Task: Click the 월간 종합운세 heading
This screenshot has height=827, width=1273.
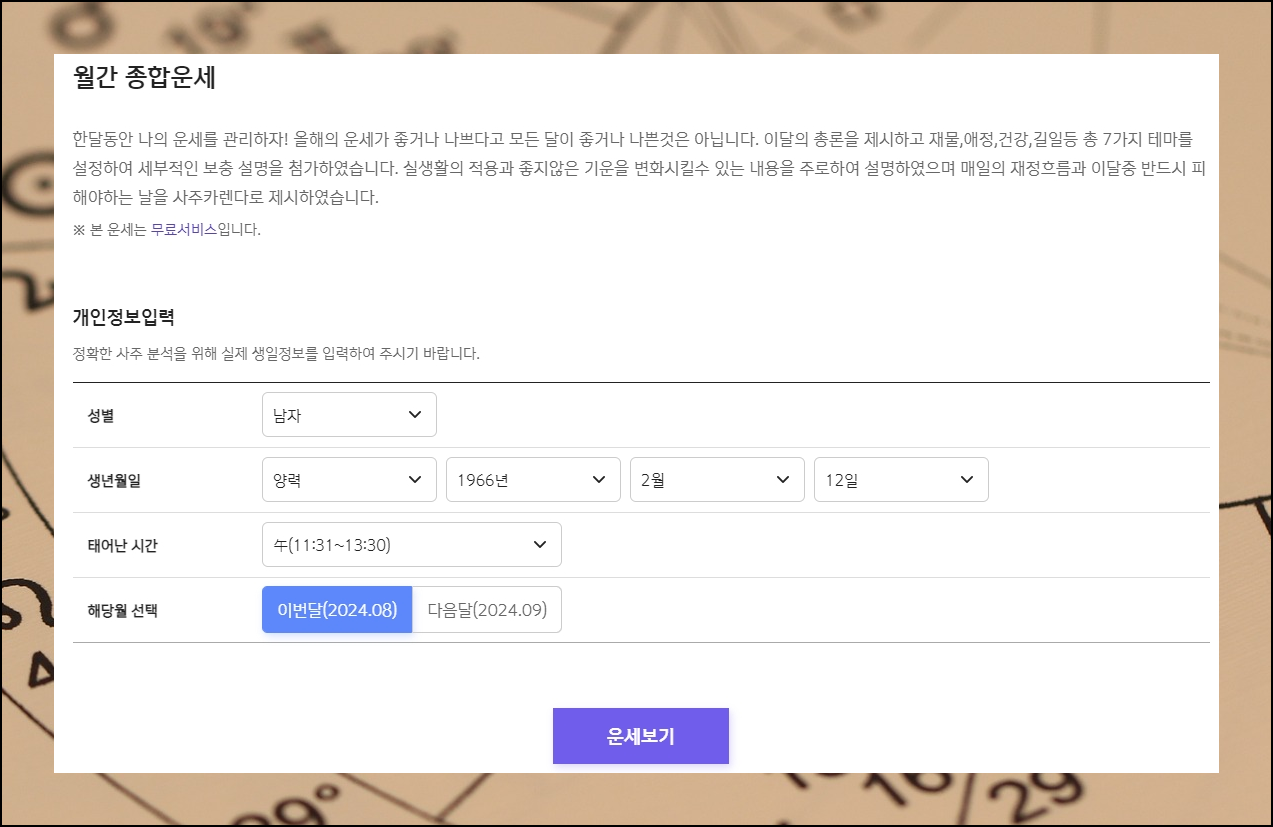Action: tap(144, 78)
